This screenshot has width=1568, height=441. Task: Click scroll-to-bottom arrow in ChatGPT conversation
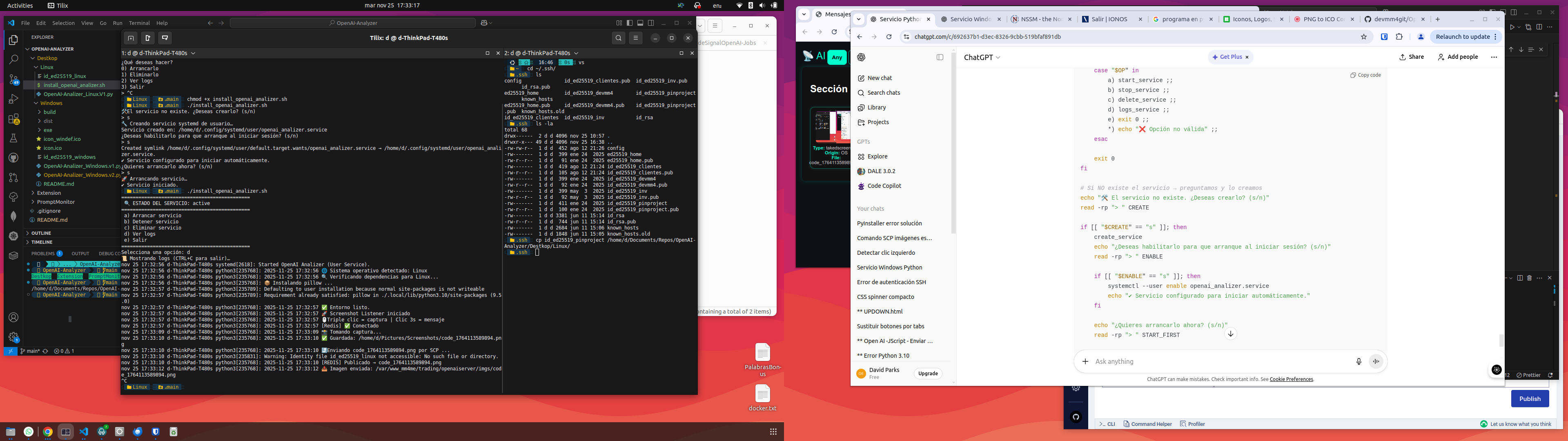pyautogui.click(x=1230, y=334)
